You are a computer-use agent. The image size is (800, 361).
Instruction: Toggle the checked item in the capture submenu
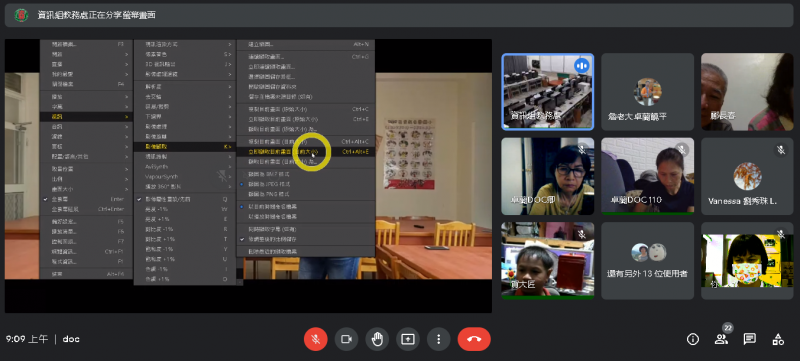pyautogui.click(x=305, y=239)
